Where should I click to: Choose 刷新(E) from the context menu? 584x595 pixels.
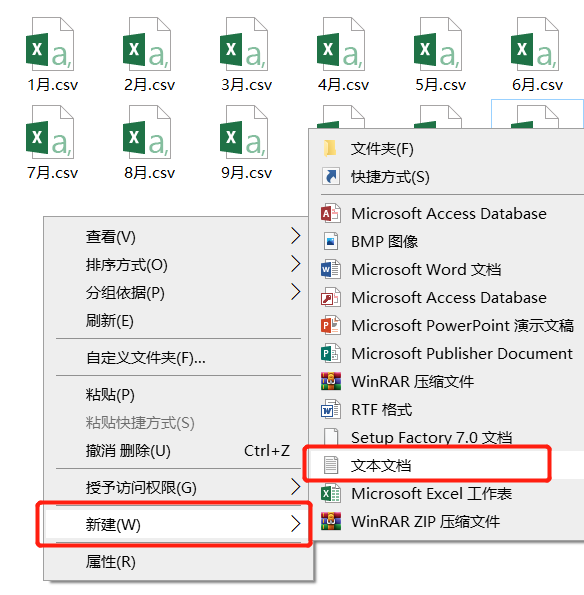[x=109, y=321]
